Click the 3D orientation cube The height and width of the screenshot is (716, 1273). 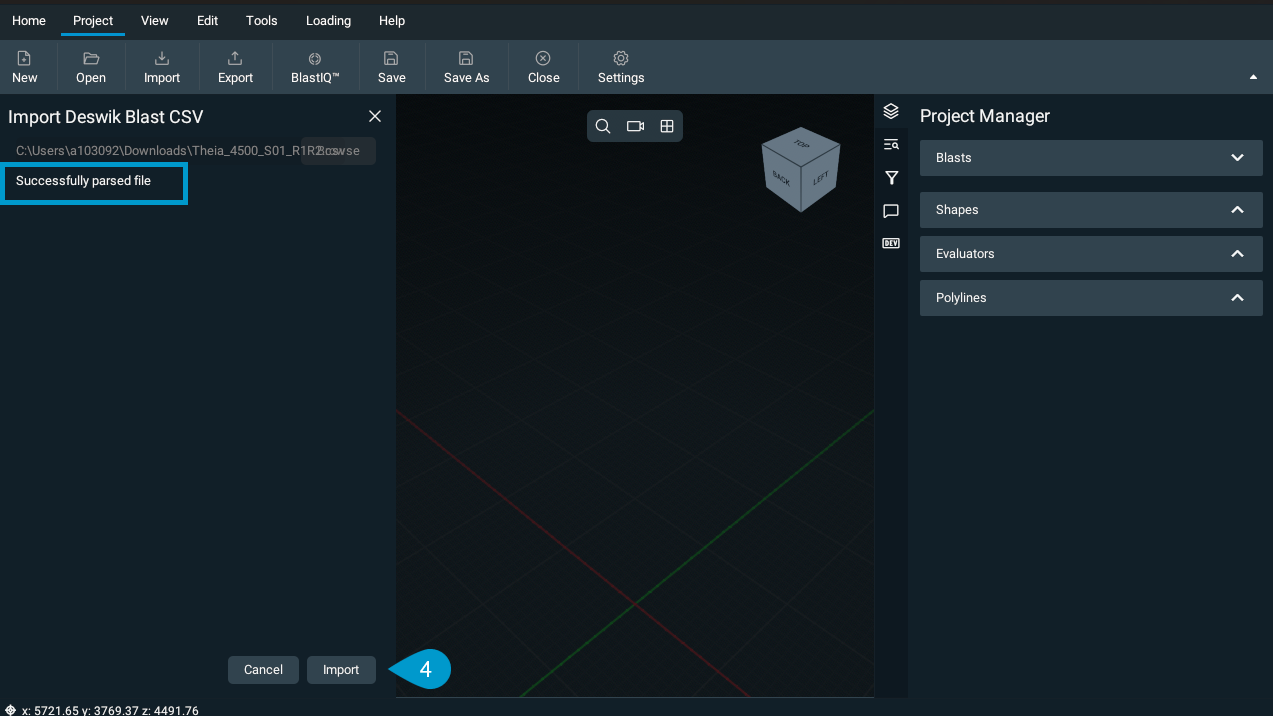pos(801,169)
